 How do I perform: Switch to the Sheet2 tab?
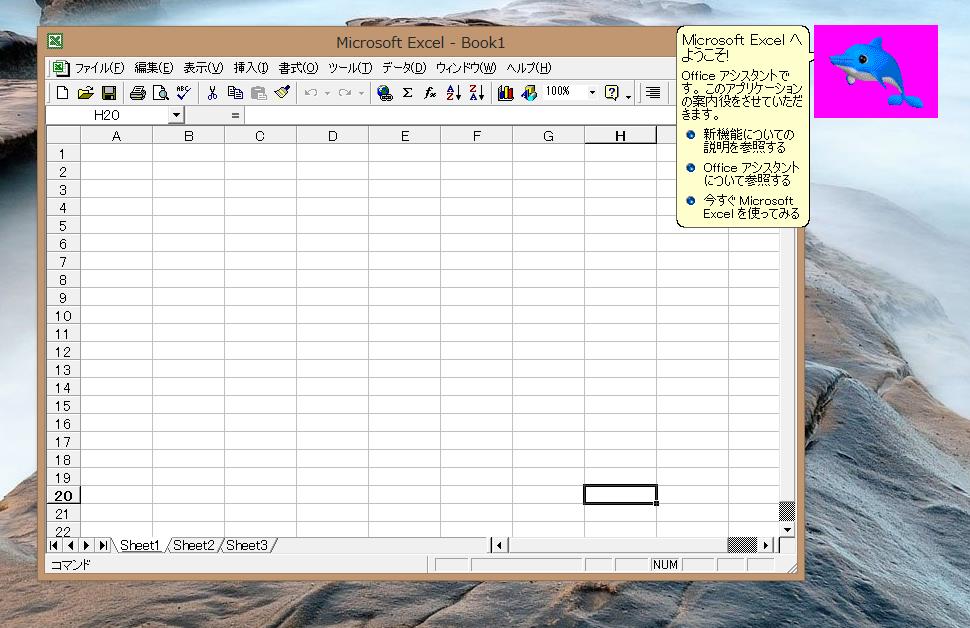tap(193, 545)
